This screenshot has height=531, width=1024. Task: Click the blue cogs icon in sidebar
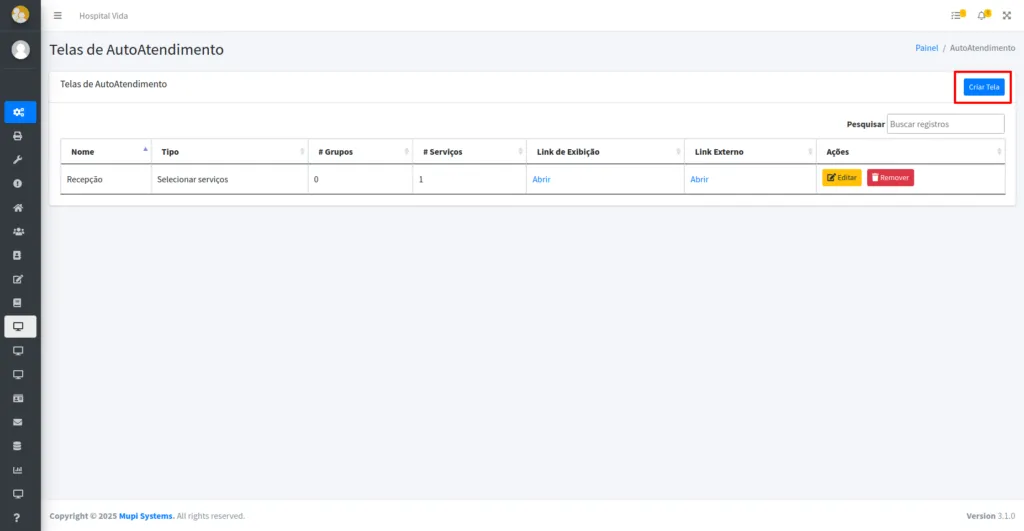pos(18,112)
